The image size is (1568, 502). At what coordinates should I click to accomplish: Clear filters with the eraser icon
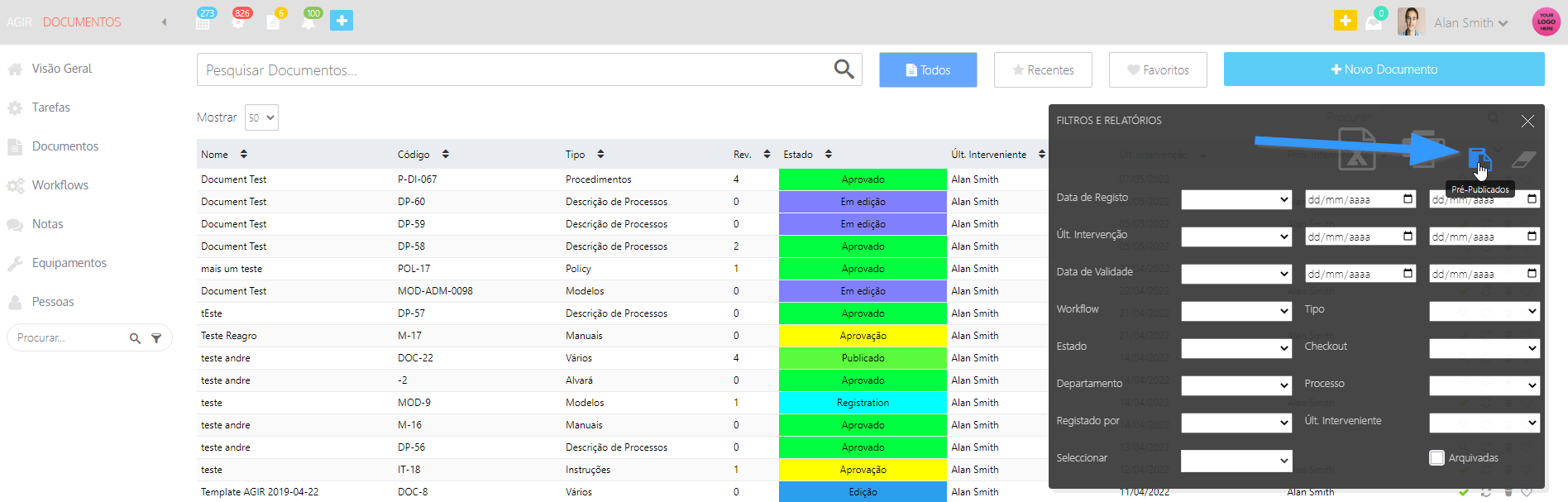[1523, 158]
